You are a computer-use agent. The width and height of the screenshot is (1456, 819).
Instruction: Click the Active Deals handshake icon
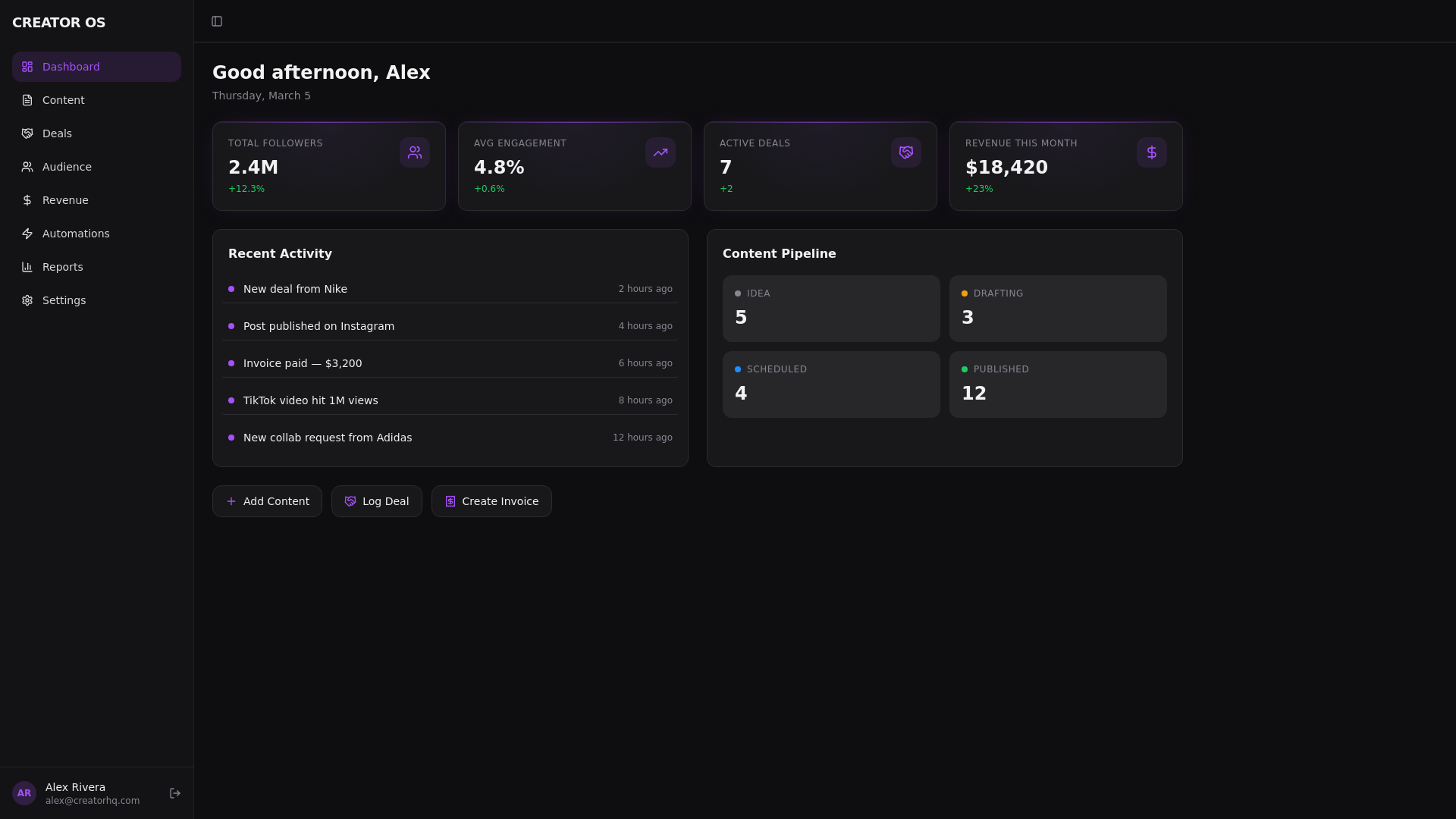click(906, 152)
